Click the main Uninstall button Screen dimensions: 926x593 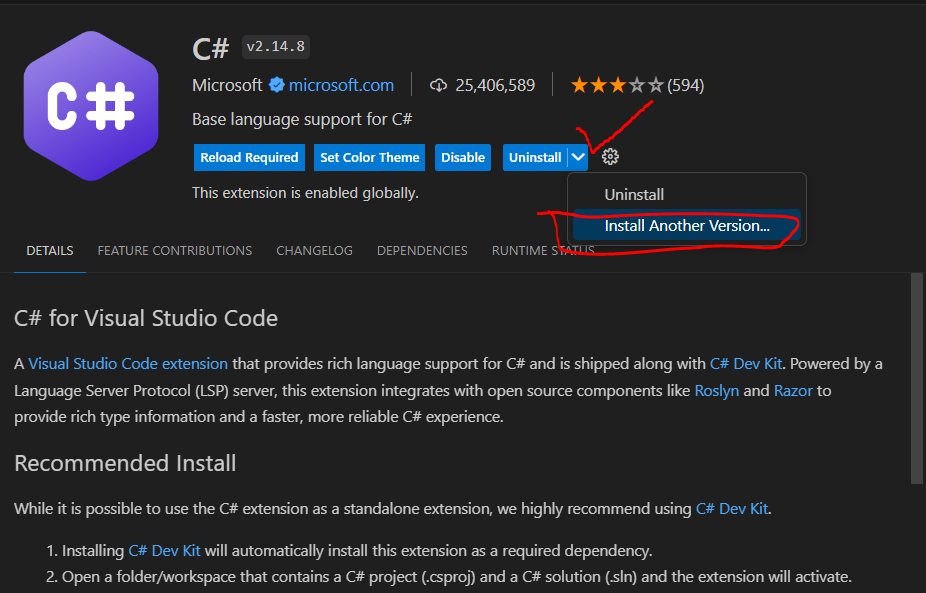pos(535,157)
